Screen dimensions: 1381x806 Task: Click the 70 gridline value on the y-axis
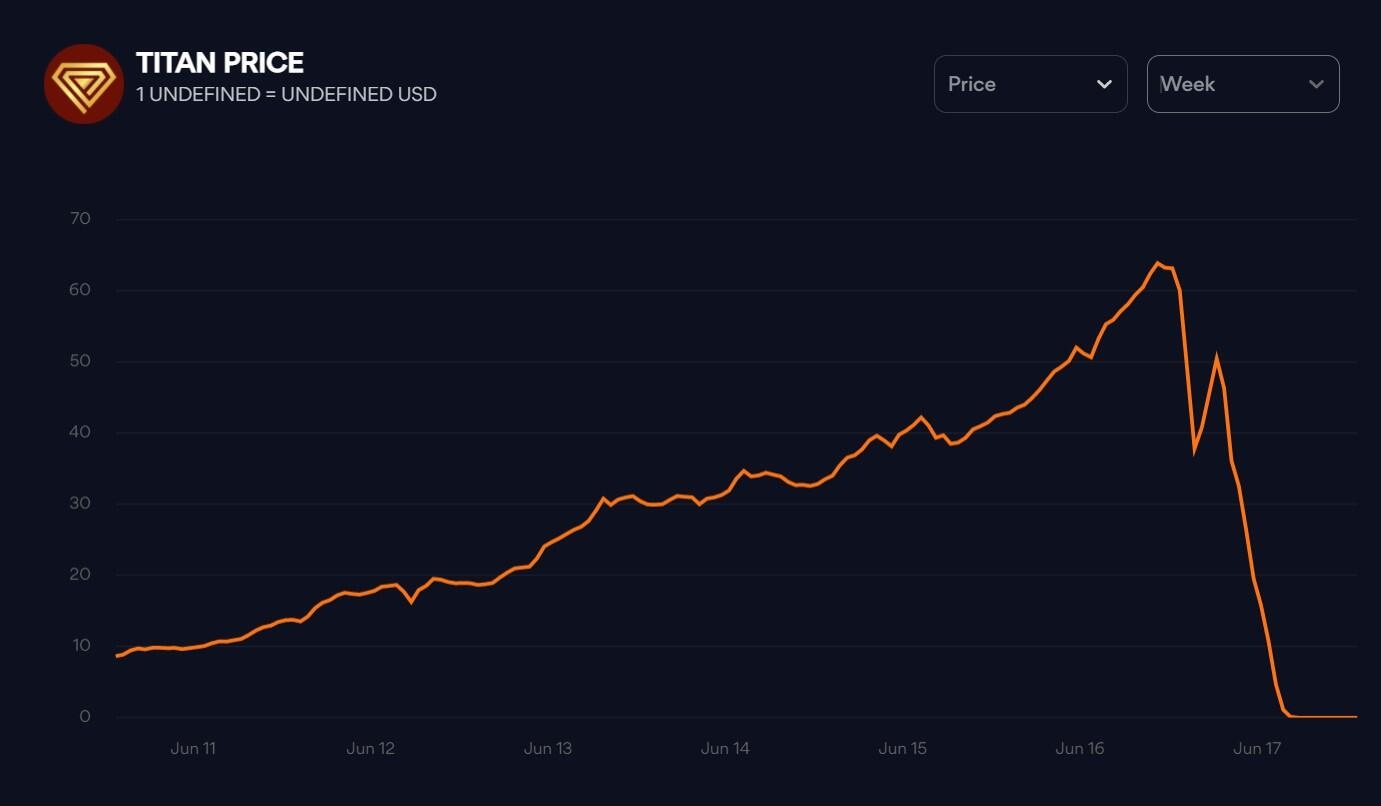(x=81, y=218)
